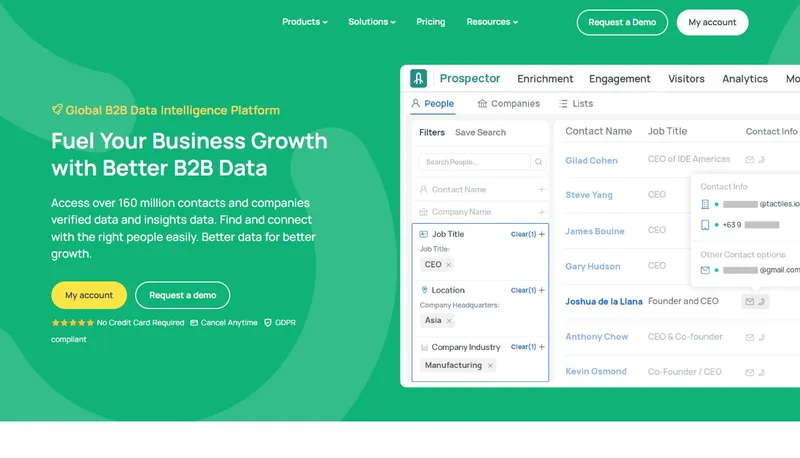
Task: Click the yellow My account button
Action: pyautogui.click(x=89, y=295)
